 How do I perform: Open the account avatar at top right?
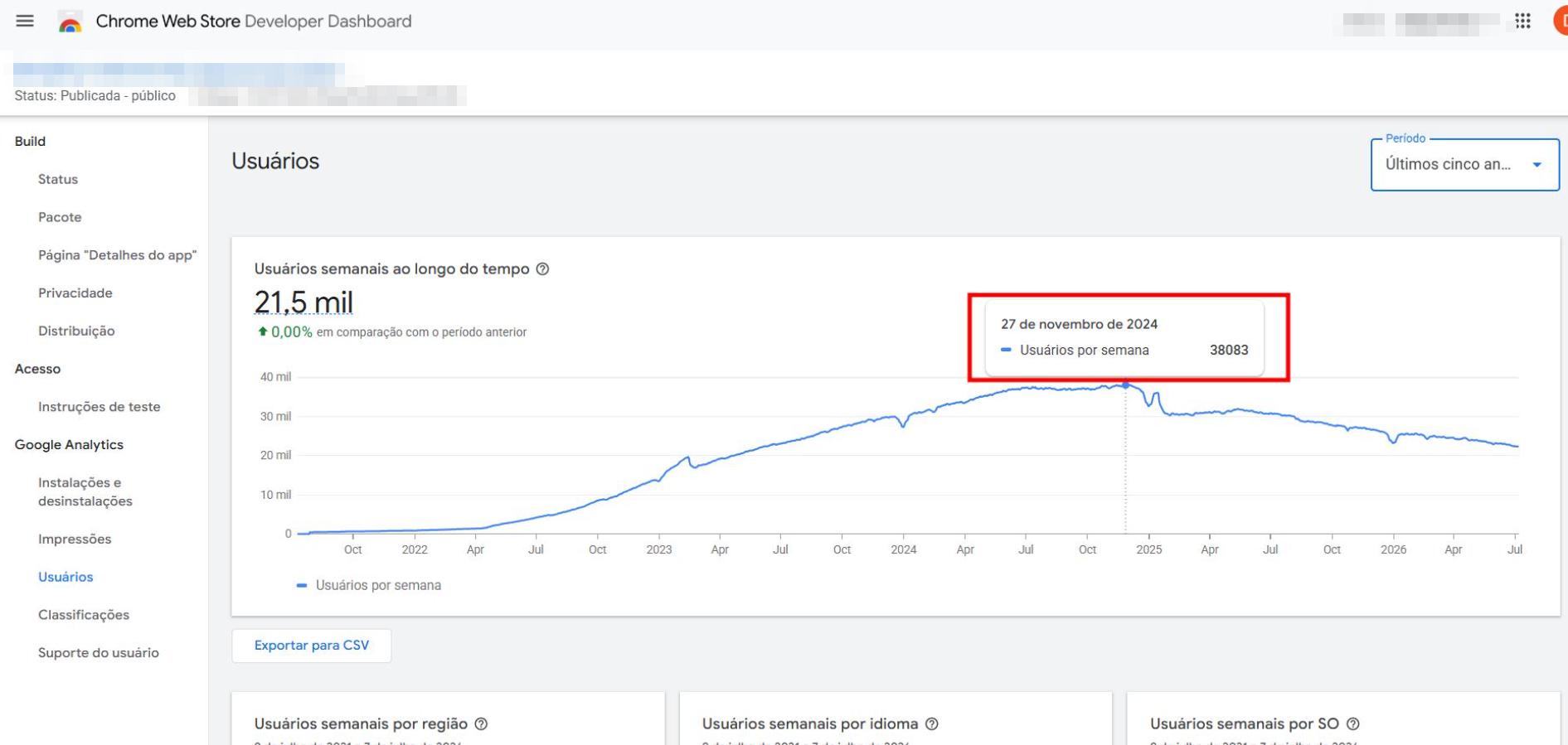point(1561,22)
